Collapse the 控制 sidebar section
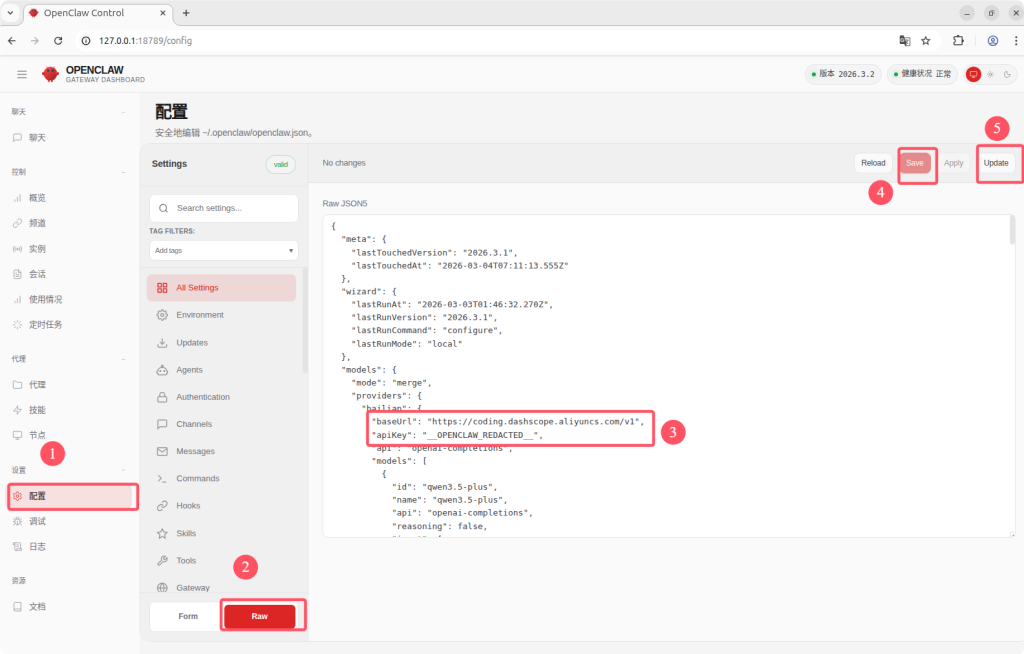The image size is (1024, 654). [x=123, y=172]
